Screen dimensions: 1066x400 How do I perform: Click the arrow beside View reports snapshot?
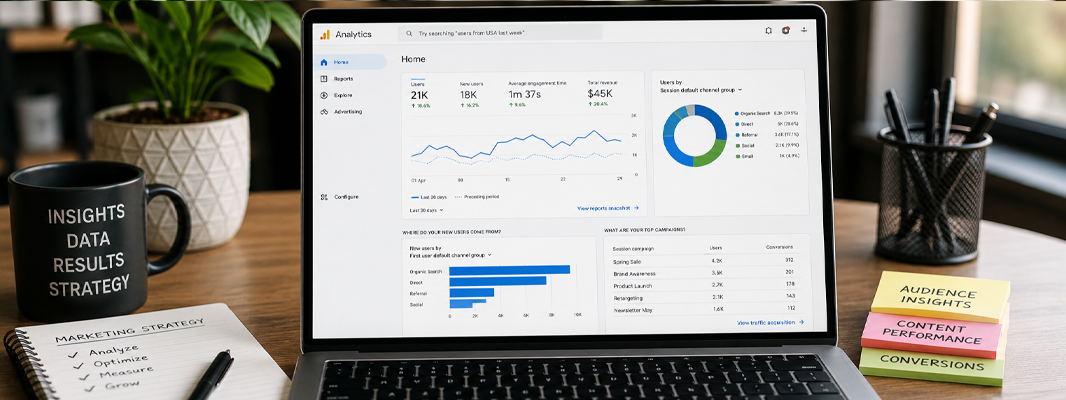click(x=636, y=208)
